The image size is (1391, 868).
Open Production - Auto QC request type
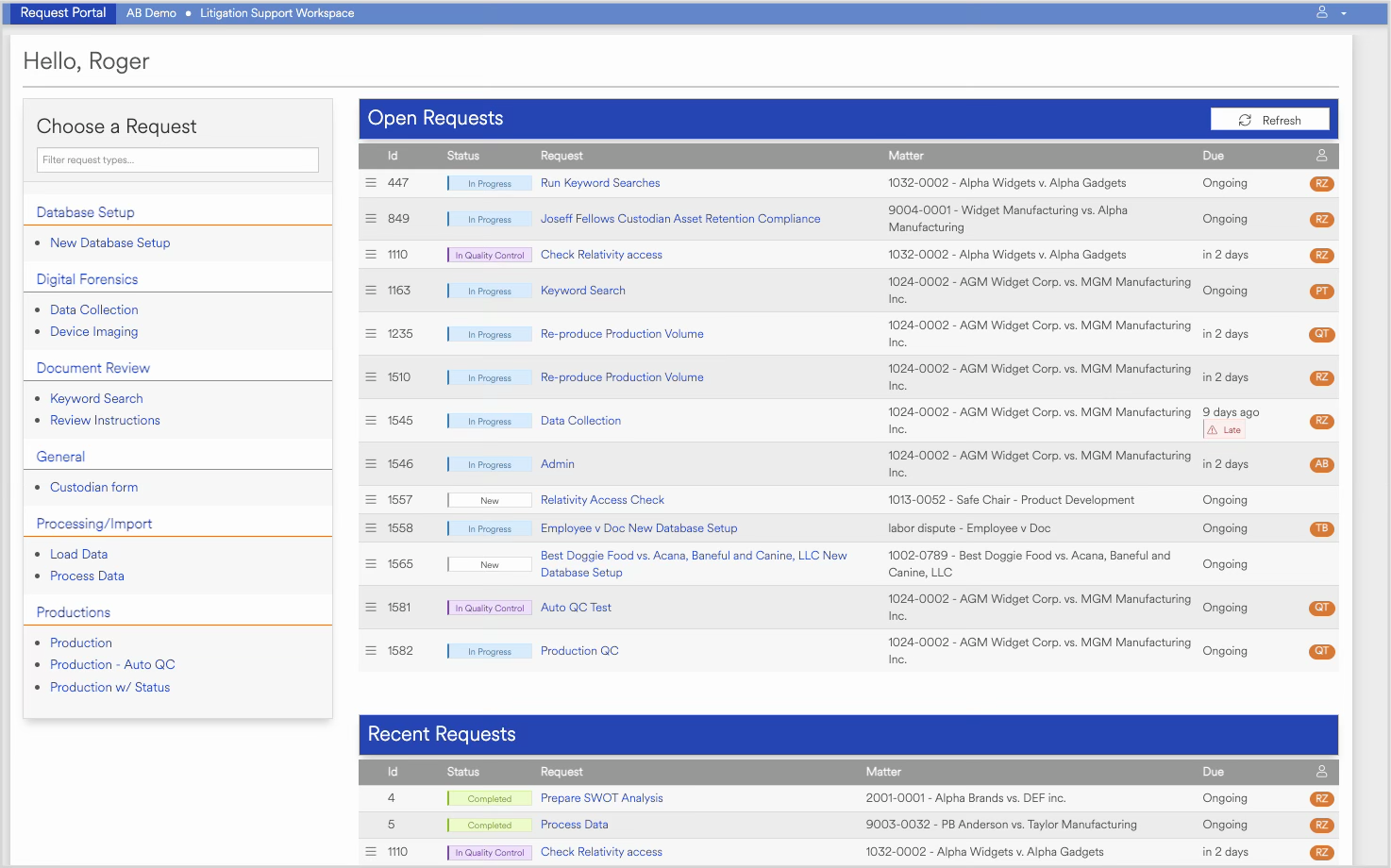[x=112, y=664]
